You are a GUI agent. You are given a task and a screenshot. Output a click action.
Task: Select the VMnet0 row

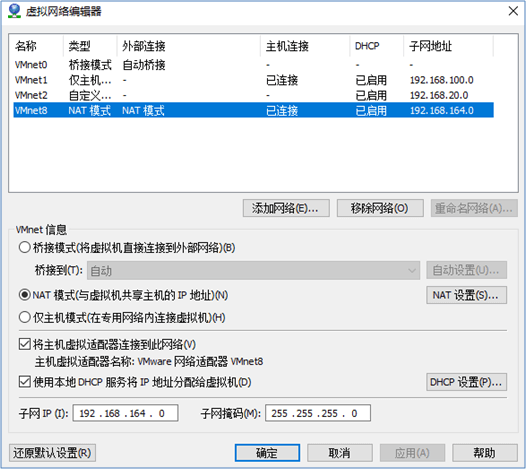(254, 64)
